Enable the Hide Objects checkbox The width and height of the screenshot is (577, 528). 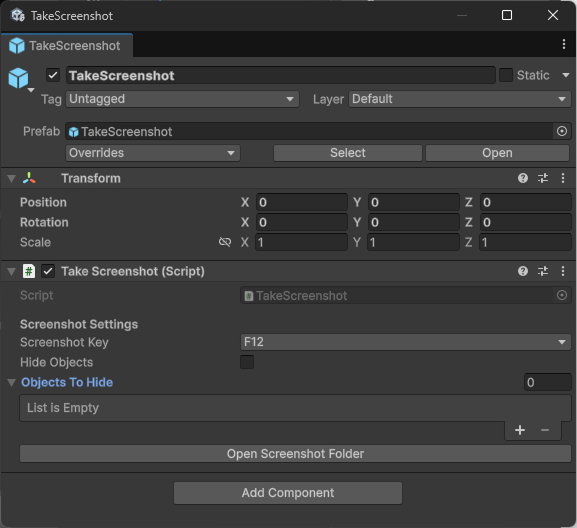coord(247,362)
